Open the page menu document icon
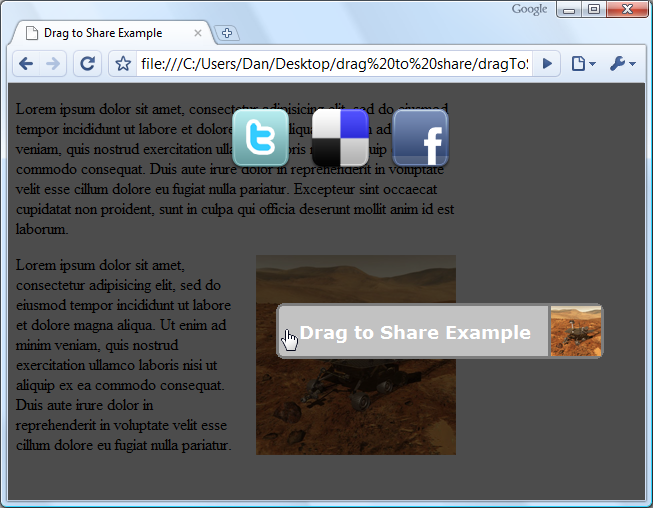 tap(583, 64)
